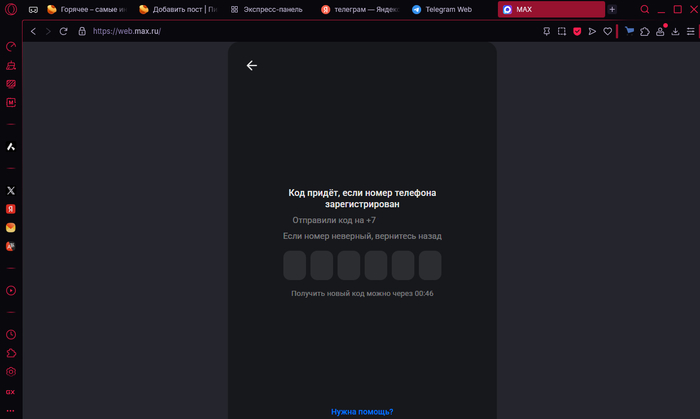Go back with the browser back arrow

(33, 31)
